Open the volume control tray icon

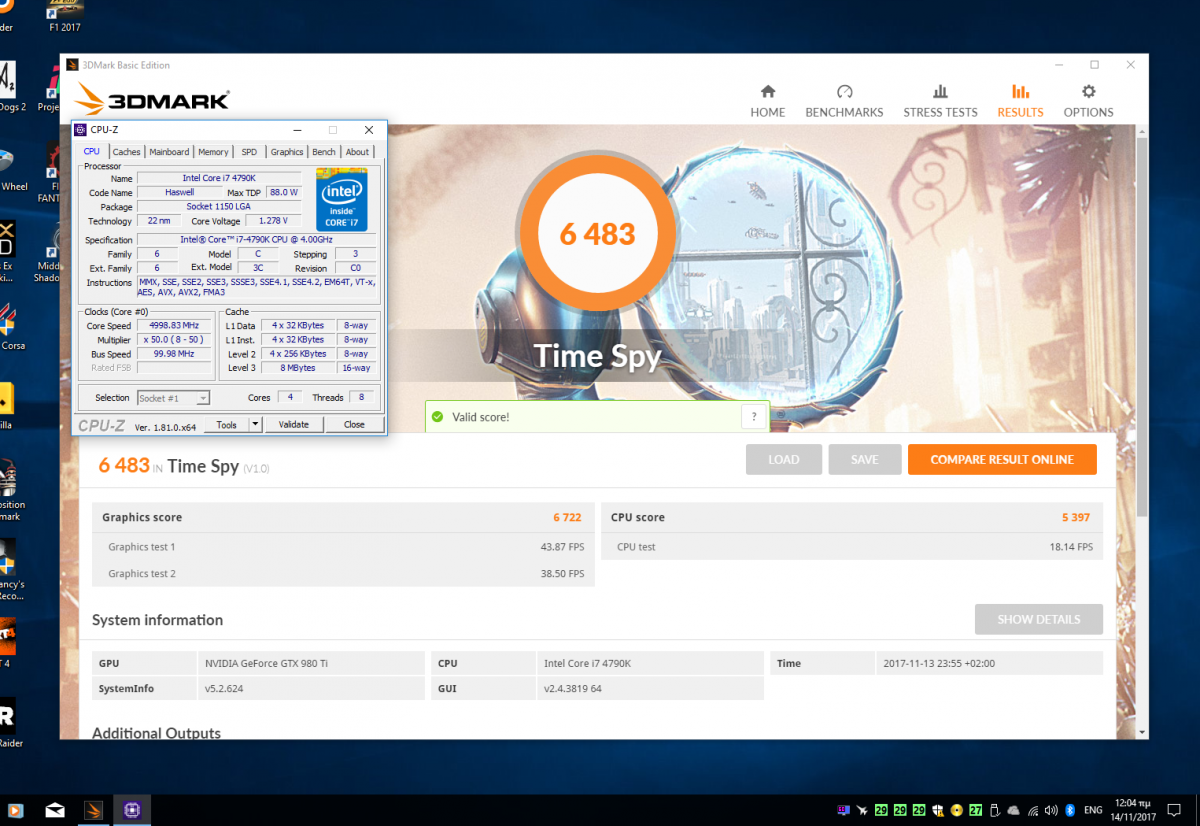(1050, 810)
